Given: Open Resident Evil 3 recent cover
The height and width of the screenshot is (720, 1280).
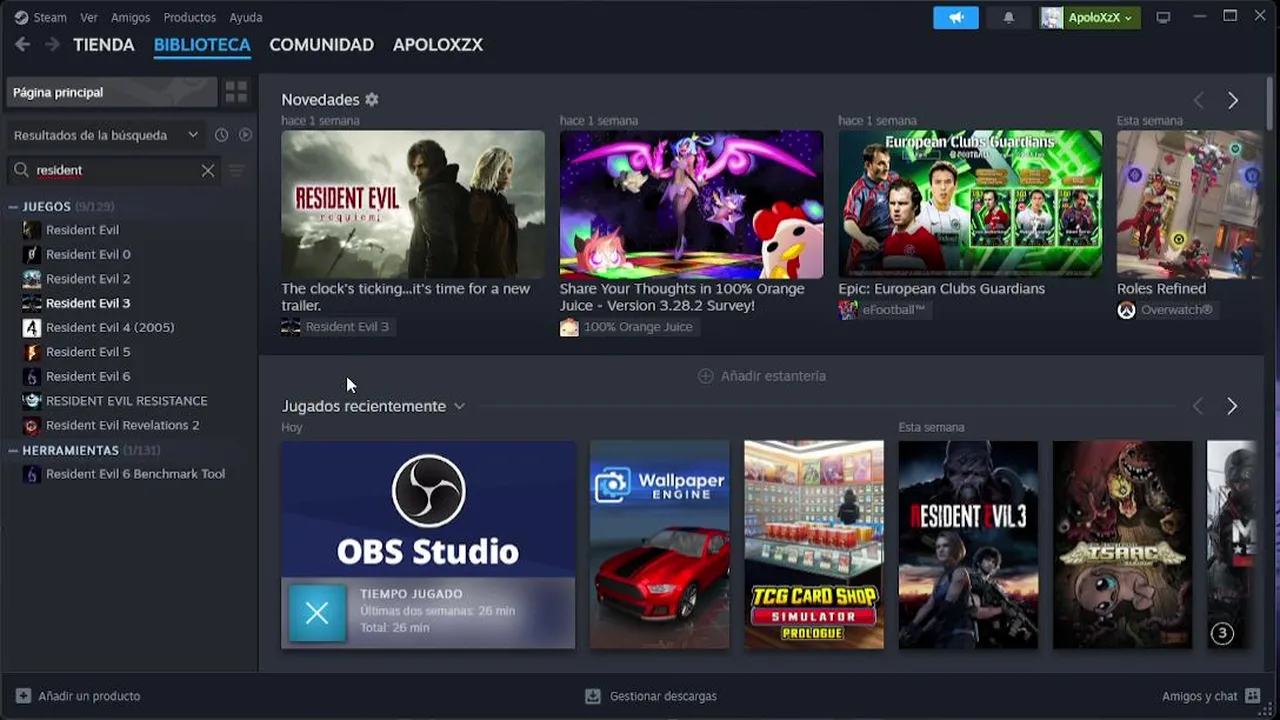Looking at the screenshot, I should pyautogui.click(x=968, y=545).
